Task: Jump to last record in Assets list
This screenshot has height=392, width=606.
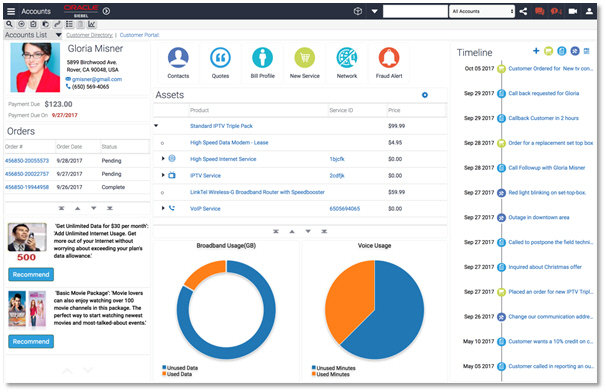Action: [x=324, y=231]
